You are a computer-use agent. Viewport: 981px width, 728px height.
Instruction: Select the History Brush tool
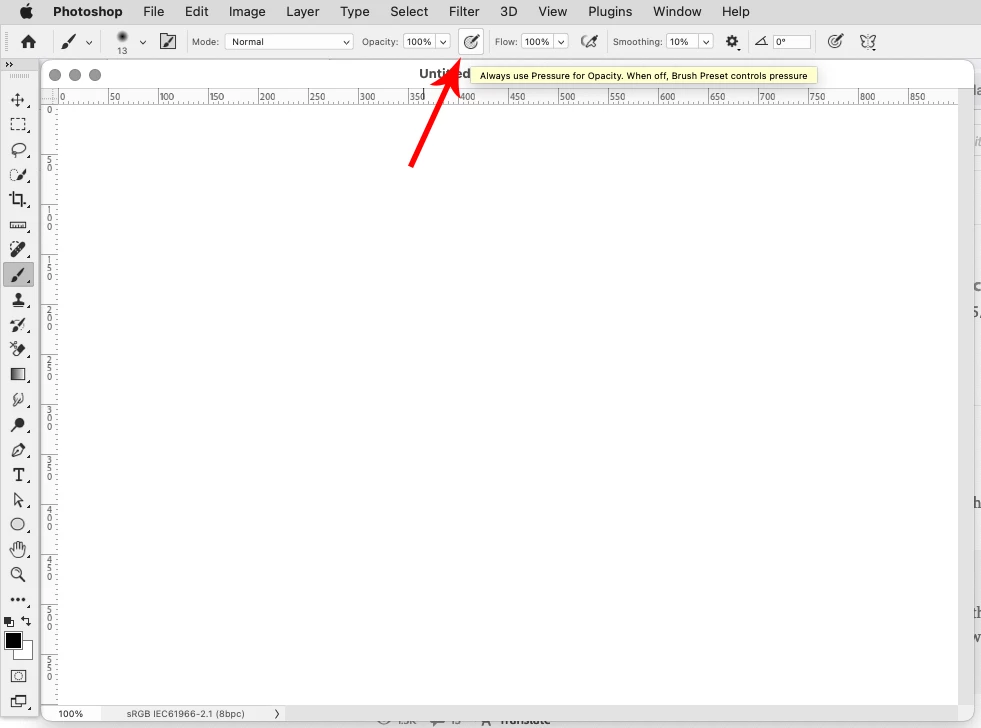coord(18,325)
